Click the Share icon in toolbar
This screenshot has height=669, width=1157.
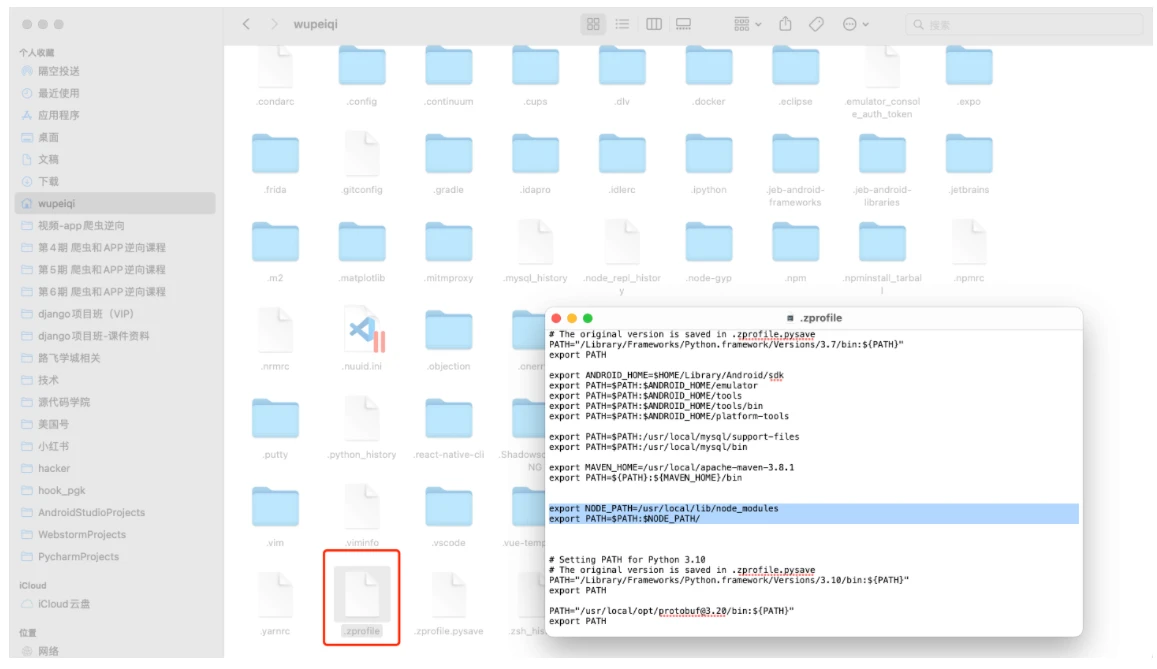pyautogui.click(x=785, y=24)
